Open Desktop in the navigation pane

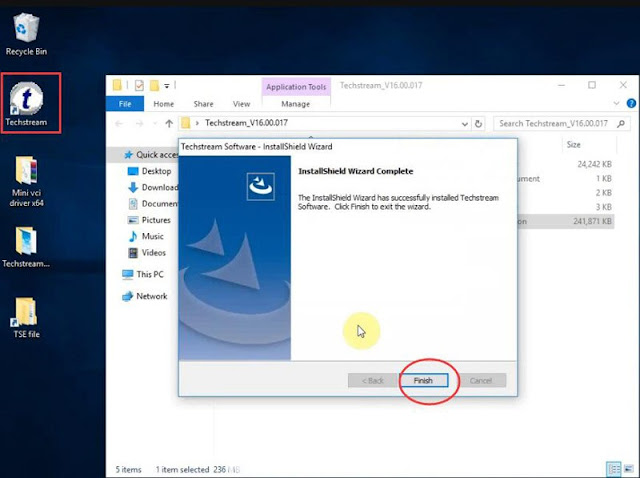pos(149,171)
